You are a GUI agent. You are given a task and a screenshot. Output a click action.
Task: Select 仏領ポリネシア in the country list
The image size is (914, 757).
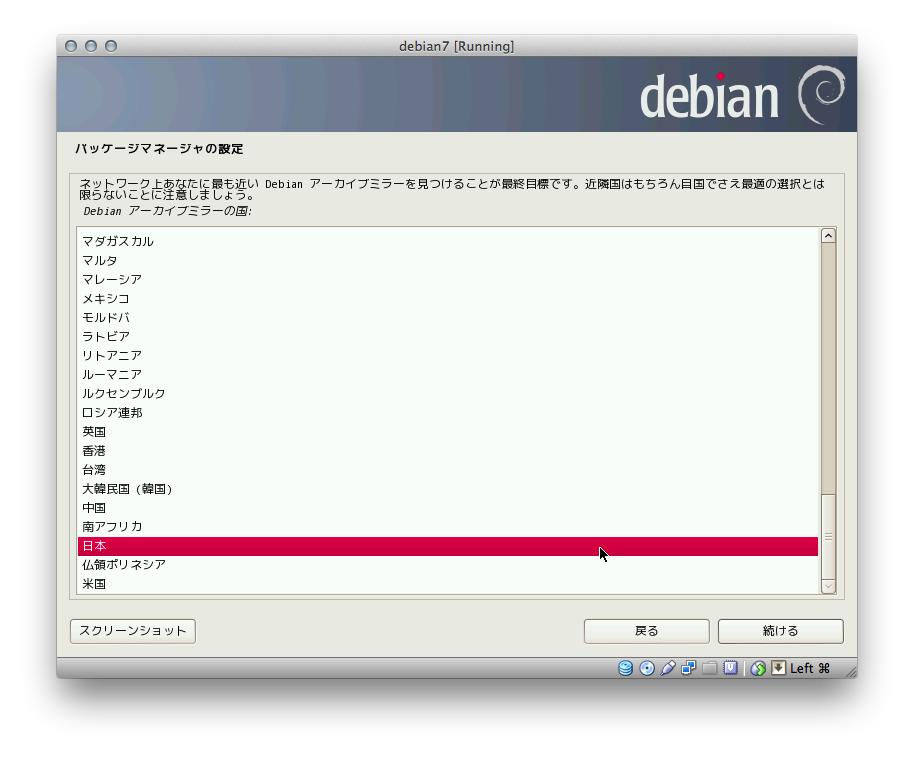[448, 565]
